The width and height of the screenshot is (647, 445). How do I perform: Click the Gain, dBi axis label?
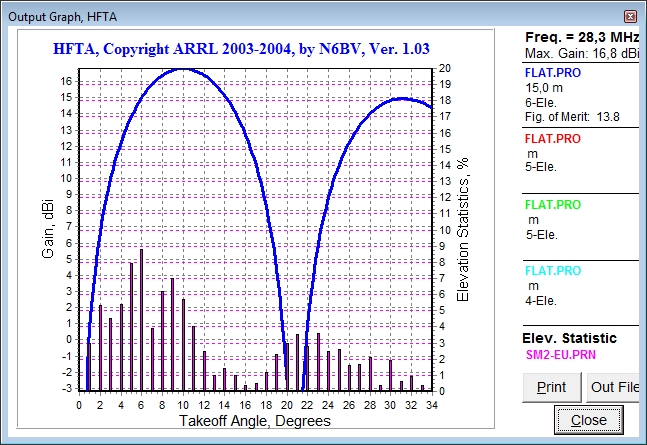(48, 229)
